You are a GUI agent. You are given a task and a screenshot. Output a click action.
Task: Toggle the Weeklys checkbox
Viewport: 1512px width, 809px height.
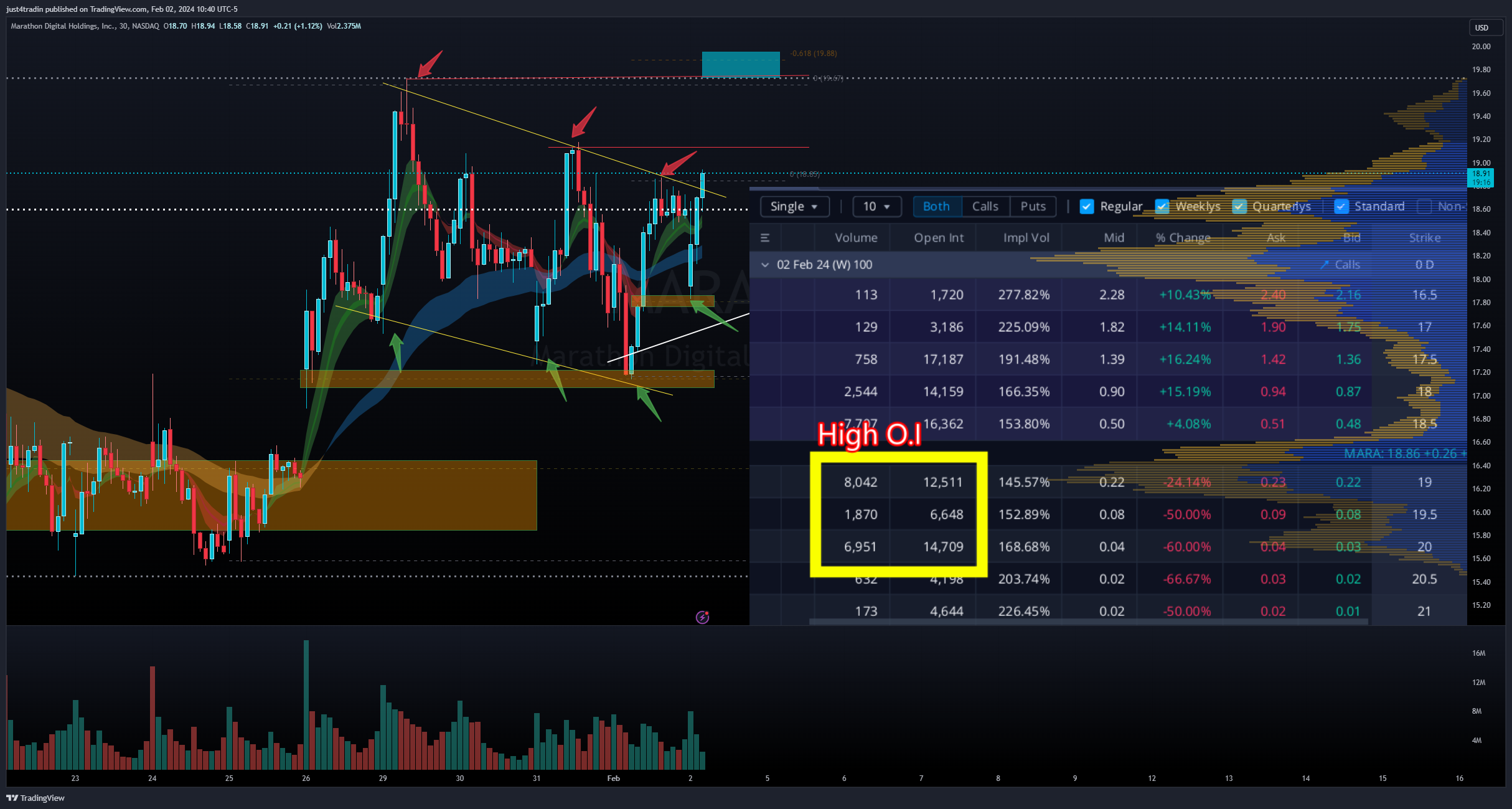1162,206
